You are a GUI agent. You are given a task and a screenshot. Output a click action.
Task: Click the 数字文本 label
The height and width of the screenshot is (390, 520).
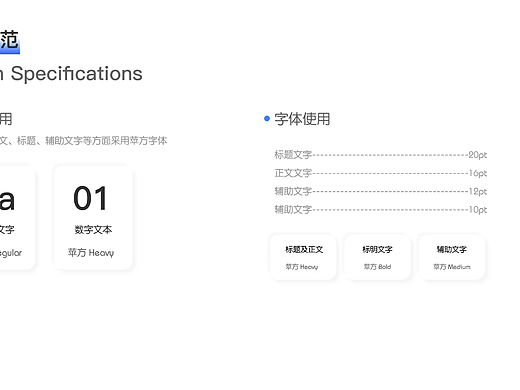93,230
